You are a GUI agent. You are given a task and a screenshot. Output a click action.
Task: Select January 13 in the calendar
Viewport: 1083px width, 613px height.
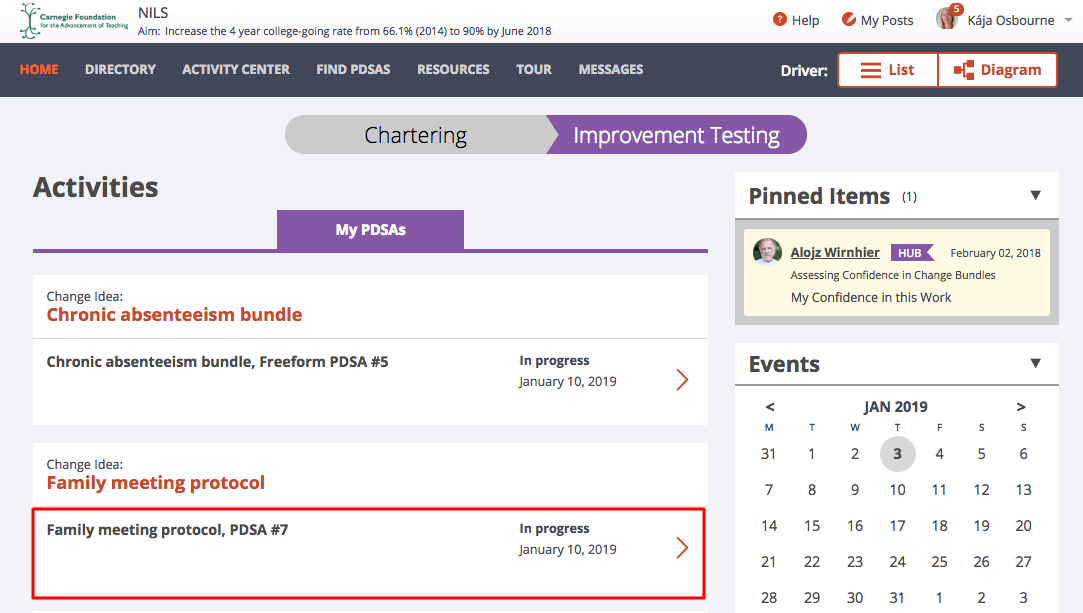[x=1024, y=489]
